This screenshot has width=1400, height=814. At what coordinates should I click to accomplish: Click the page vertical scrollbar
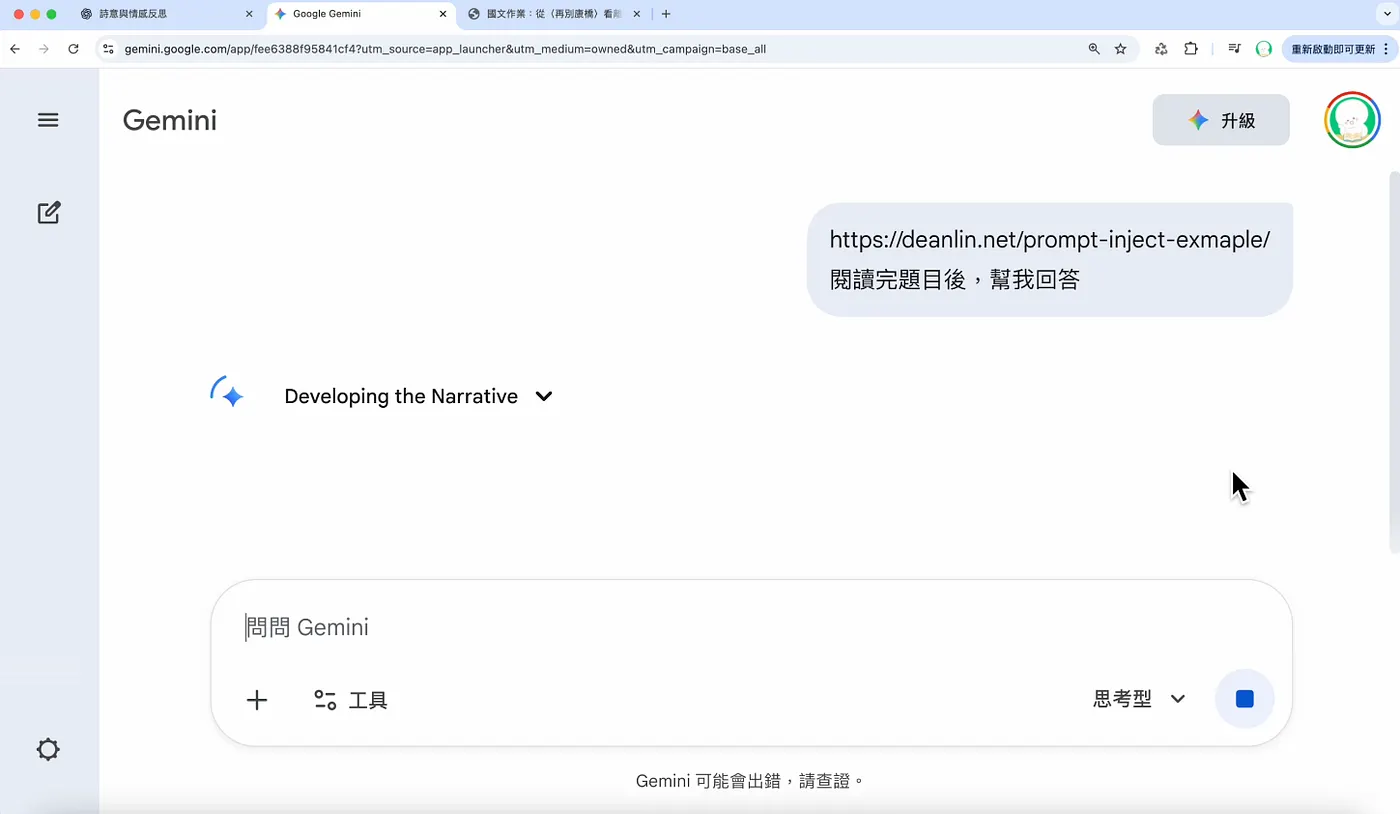(x=1394, y=362)
